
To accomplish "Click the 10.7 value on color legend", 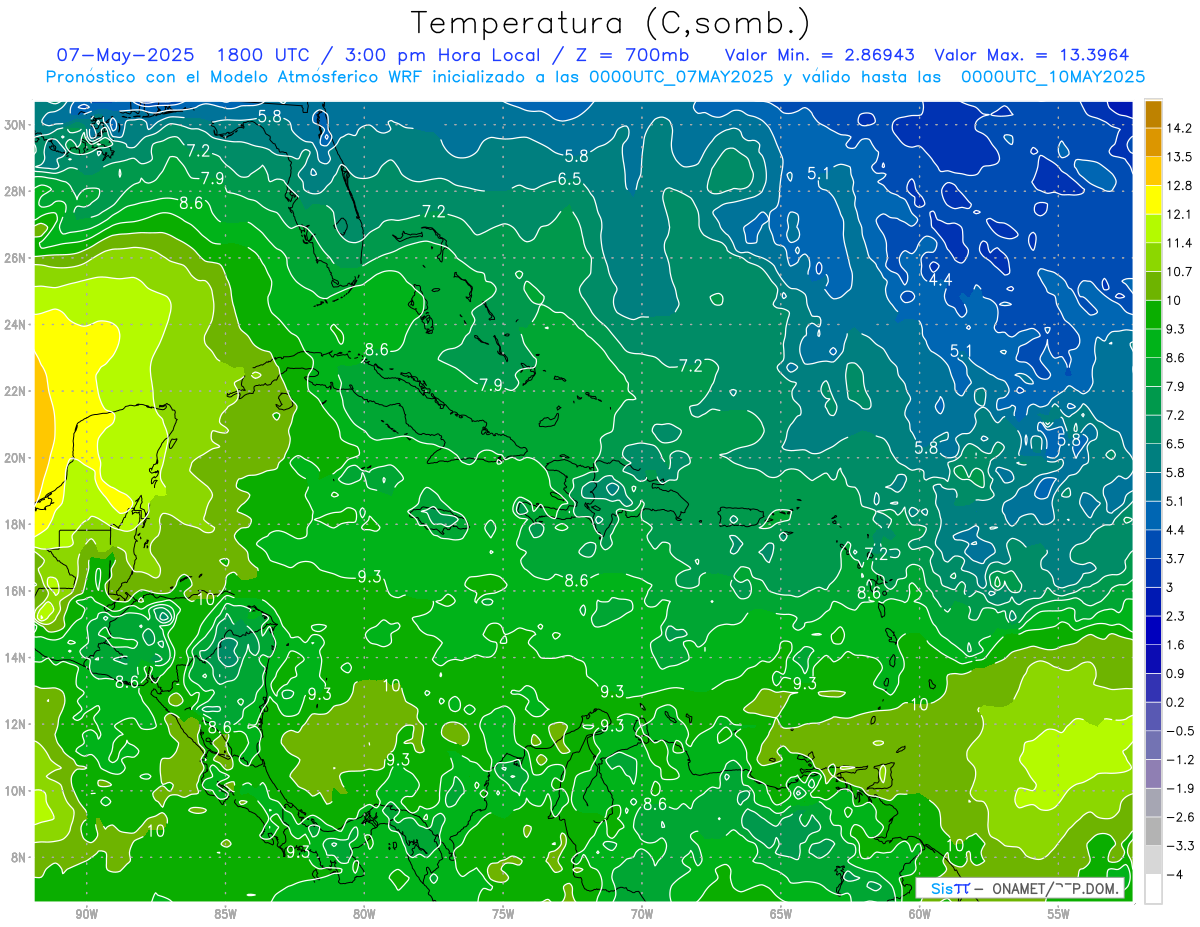I will pos(1179,272).
